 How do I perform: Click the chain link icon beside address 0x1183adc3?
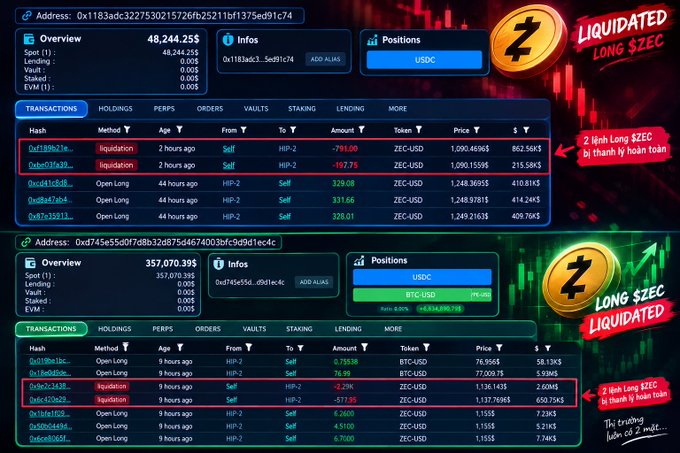pyautogui.click(x=27, y=16)
